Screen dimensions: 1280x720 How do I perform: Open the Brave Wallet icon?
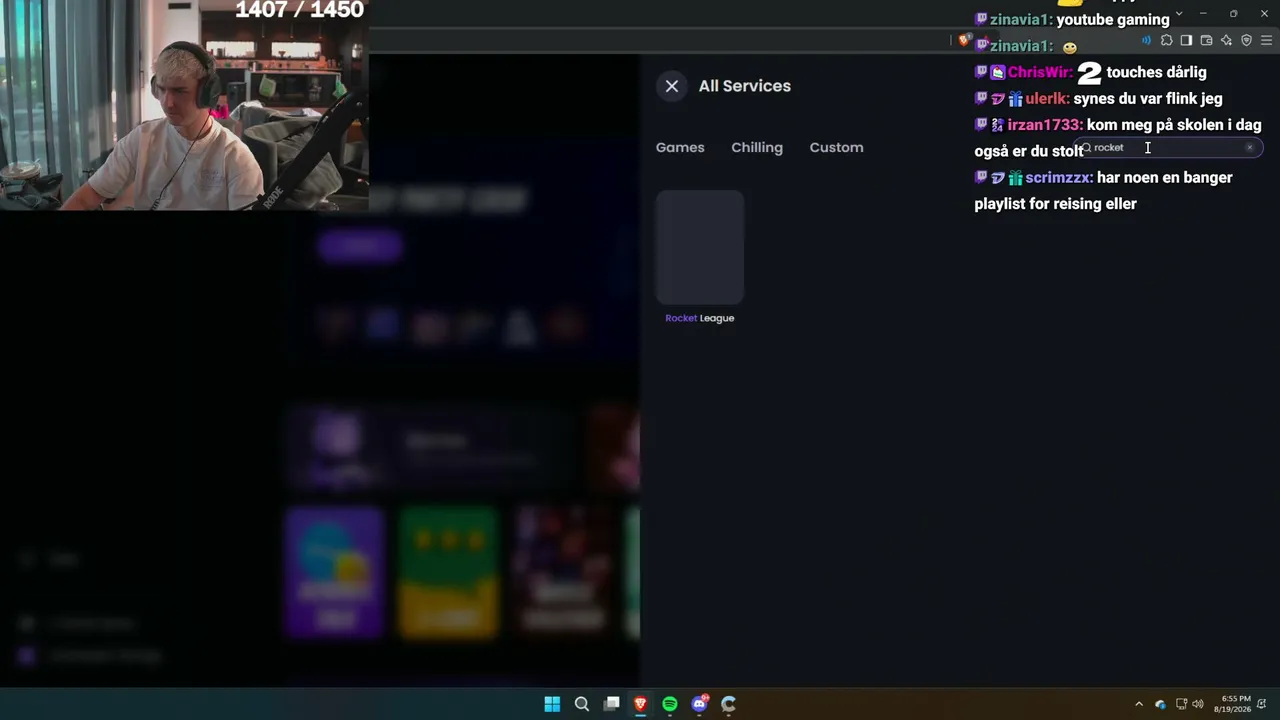[1206, 41]
